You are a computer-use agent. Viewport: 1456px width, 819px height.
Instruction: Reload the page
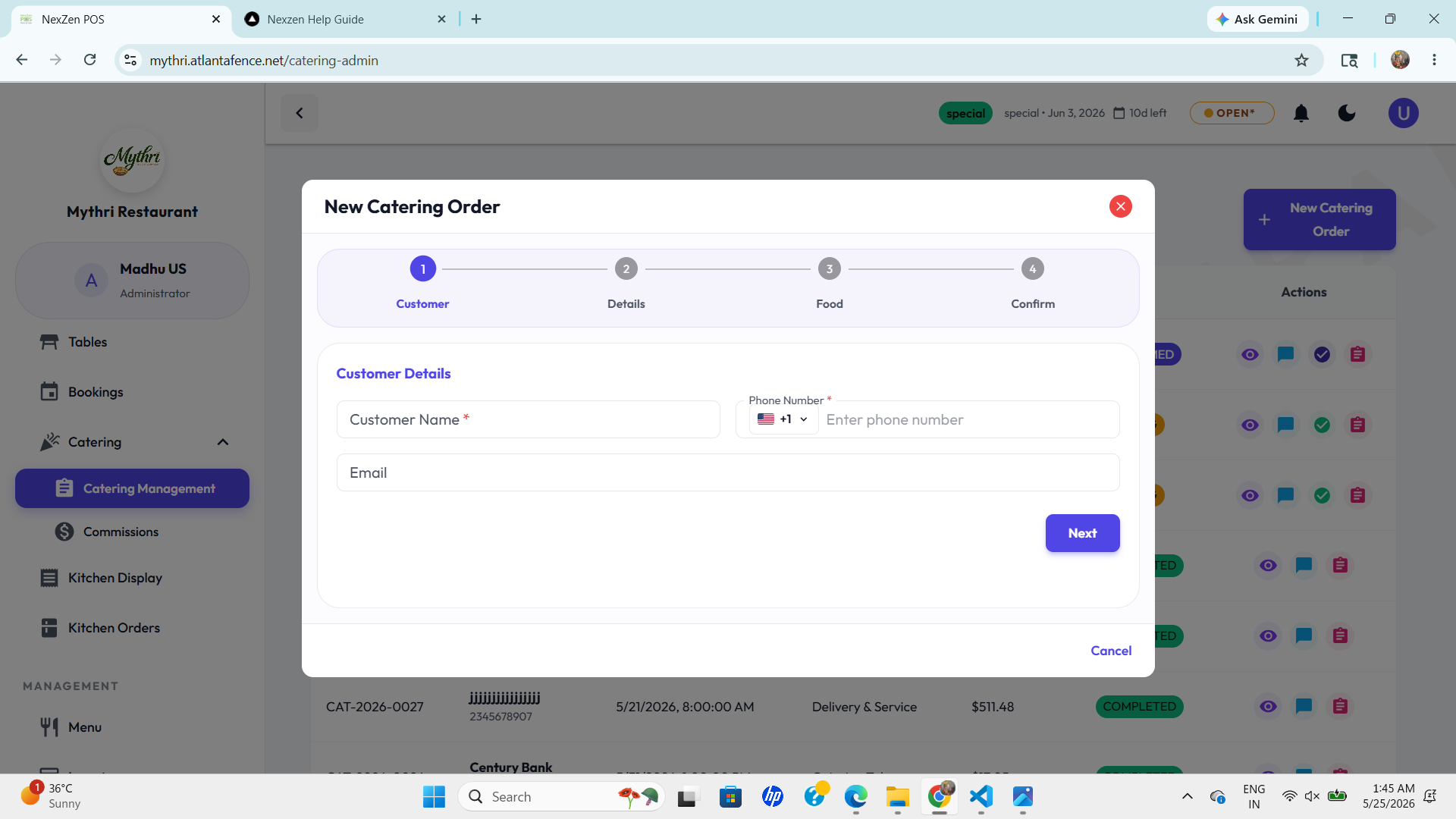[x=89, y=60]
